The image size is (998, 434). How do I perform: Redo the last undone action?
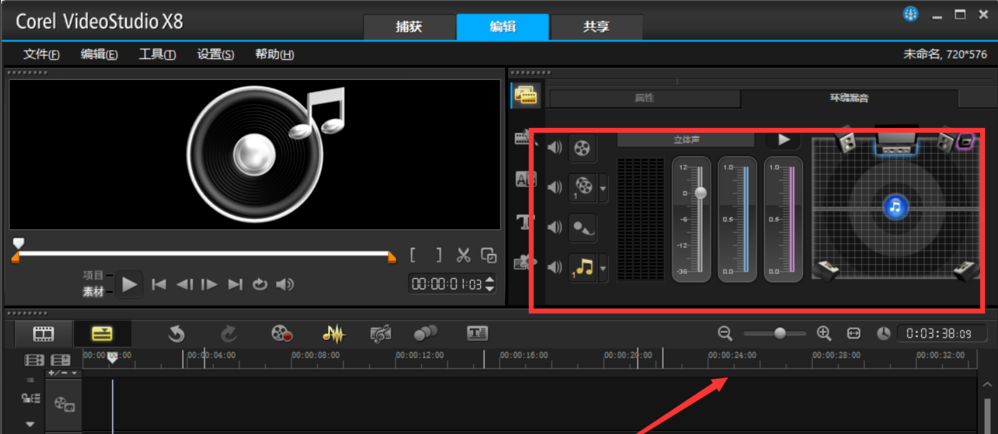point(228,333)
